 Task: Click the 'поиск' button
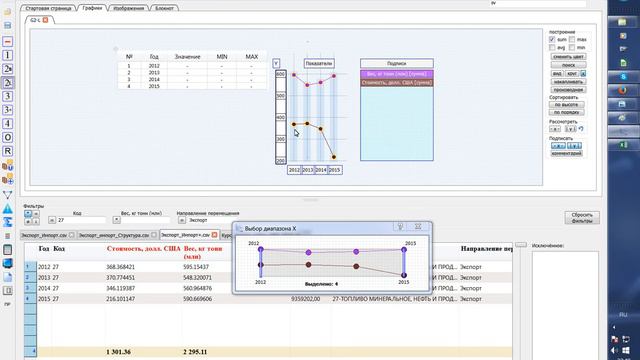[568, 65]
